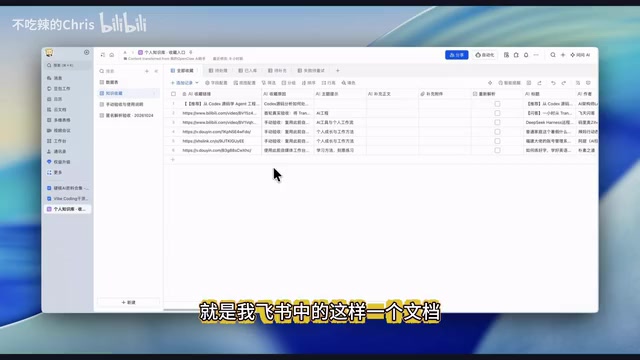This screenshot has height=360, width=640.
Task: Open the more arrow on 知识收藏 table item
Action: click(155, 93)
